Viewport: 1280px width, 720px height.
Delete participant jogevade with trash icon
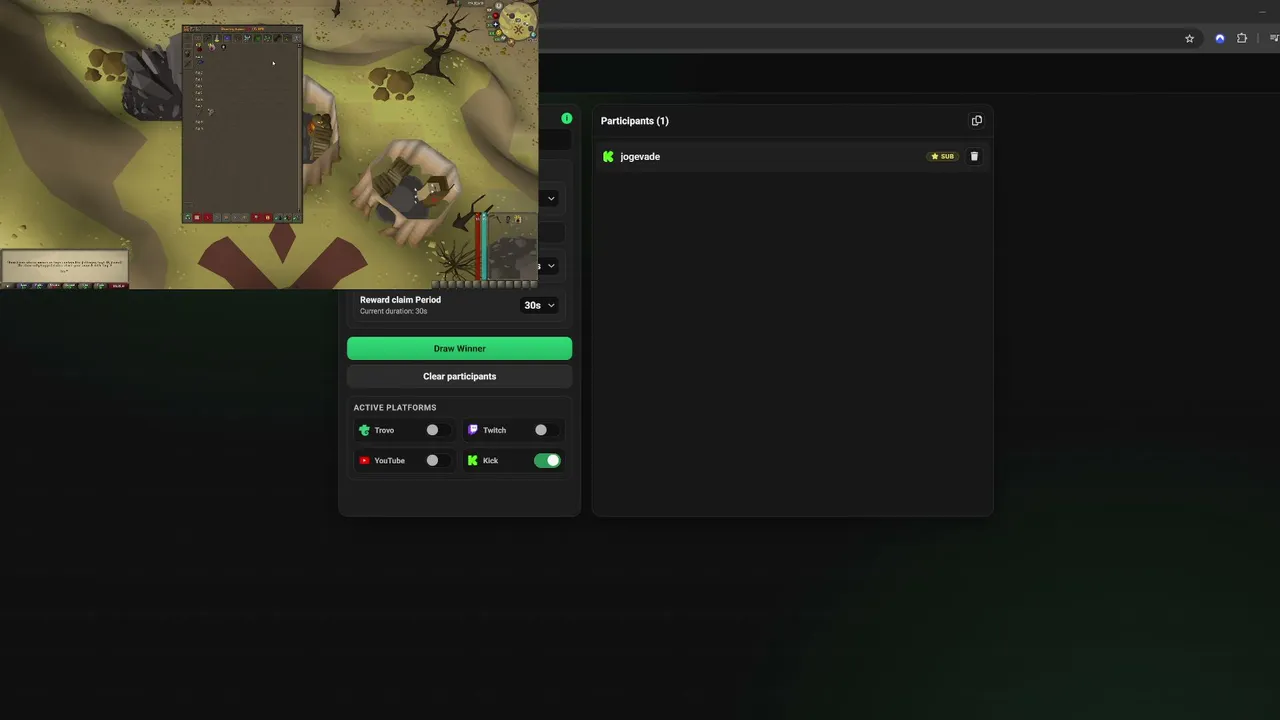tap(974, 156)
